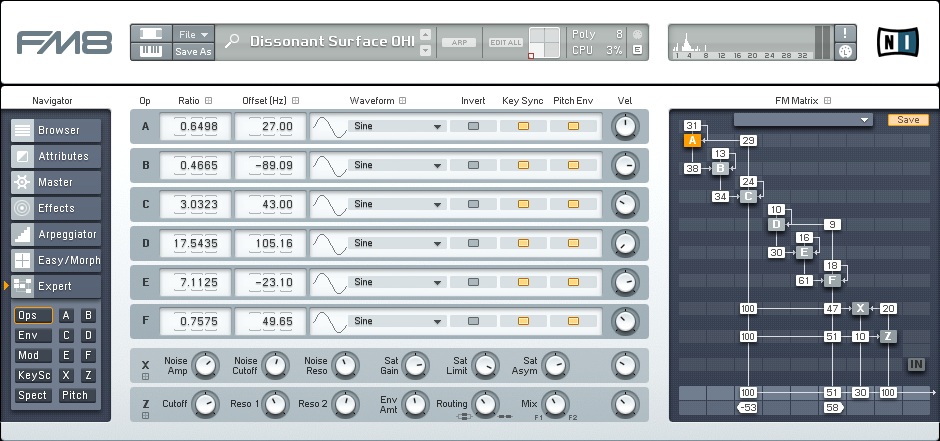Screen dimensions: 940x441
Task: Adjust the filter Cutoff knob
Action: coord(206,404)
